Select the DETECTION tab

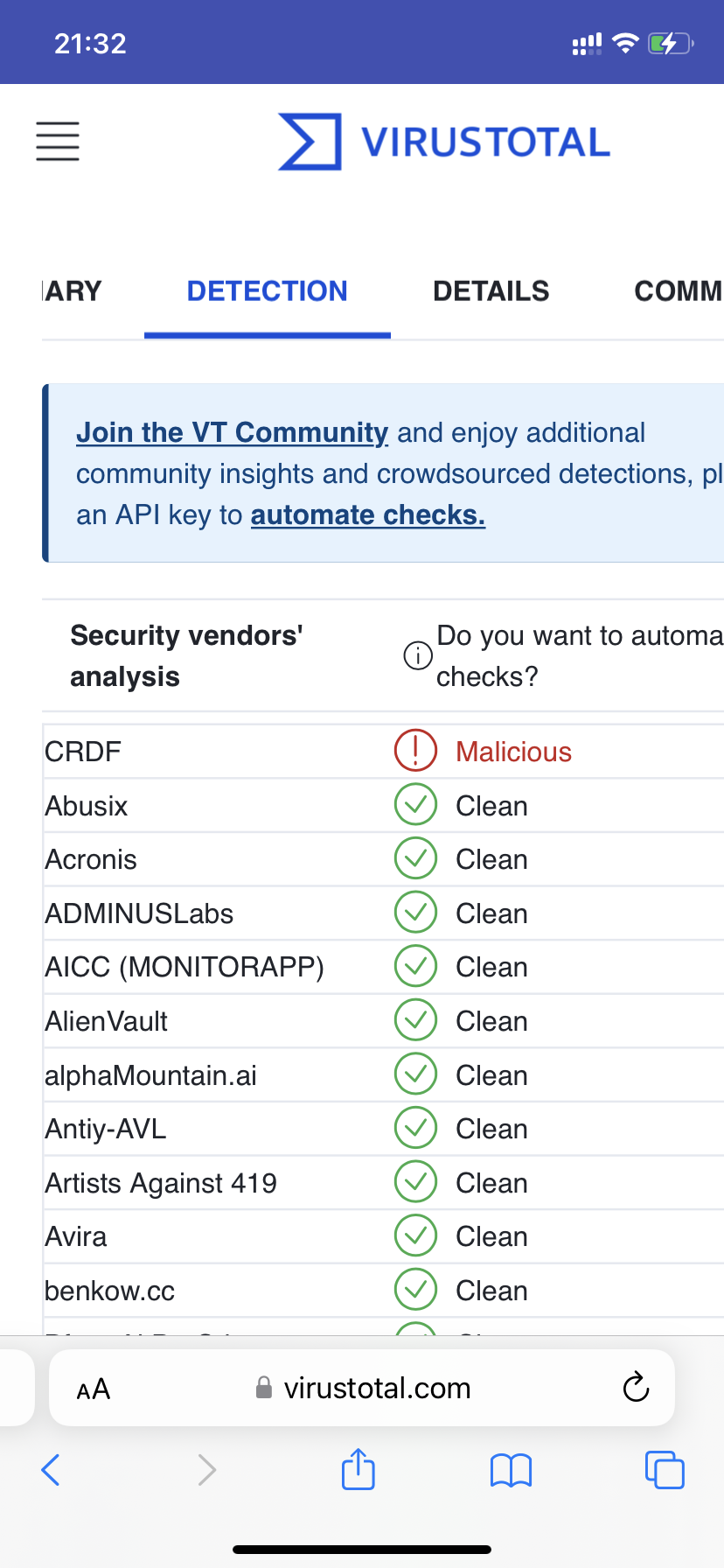(267, 291)
